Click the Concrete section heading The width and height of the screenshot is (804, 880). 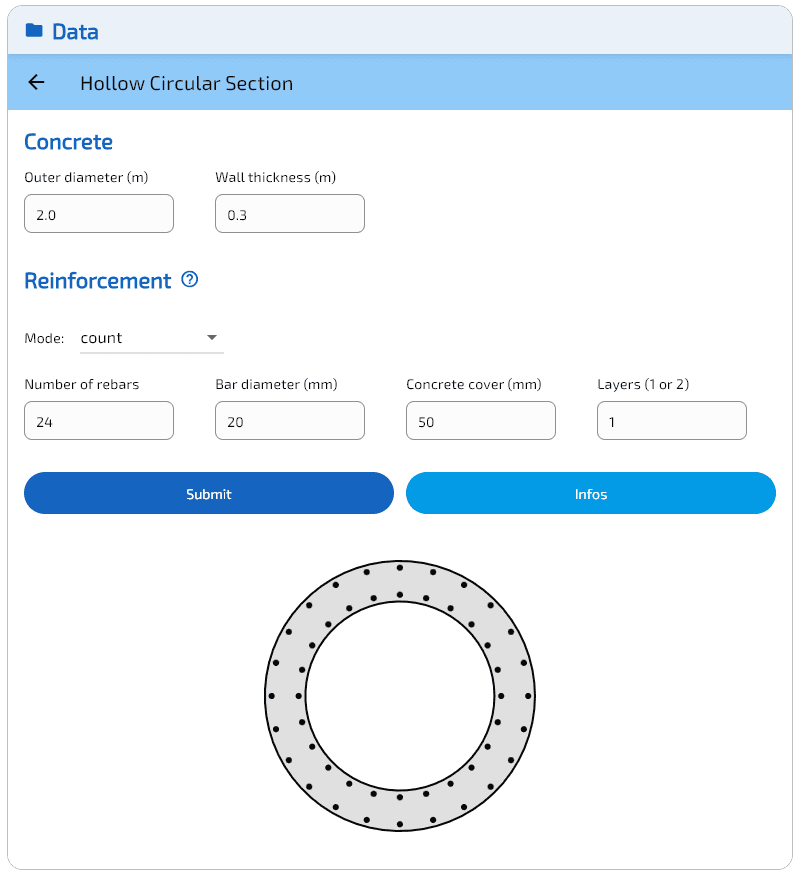[68, 142]
